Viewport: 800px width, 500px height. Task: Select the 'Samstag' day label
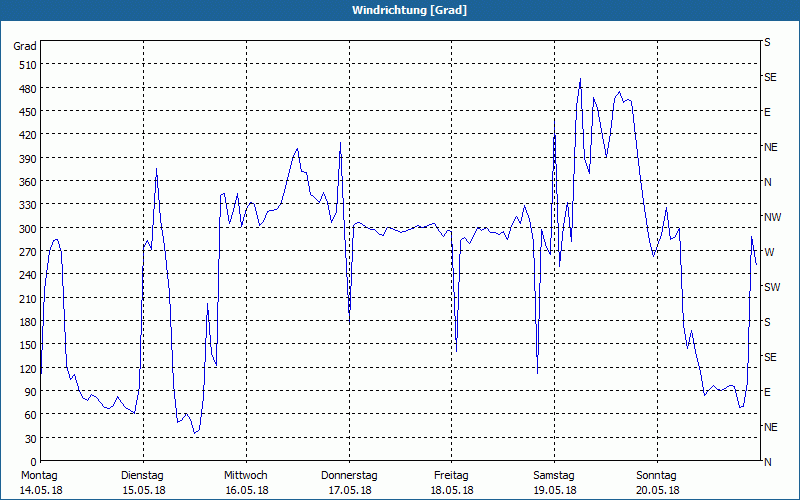pyautogui.click(x=554, y=476)
